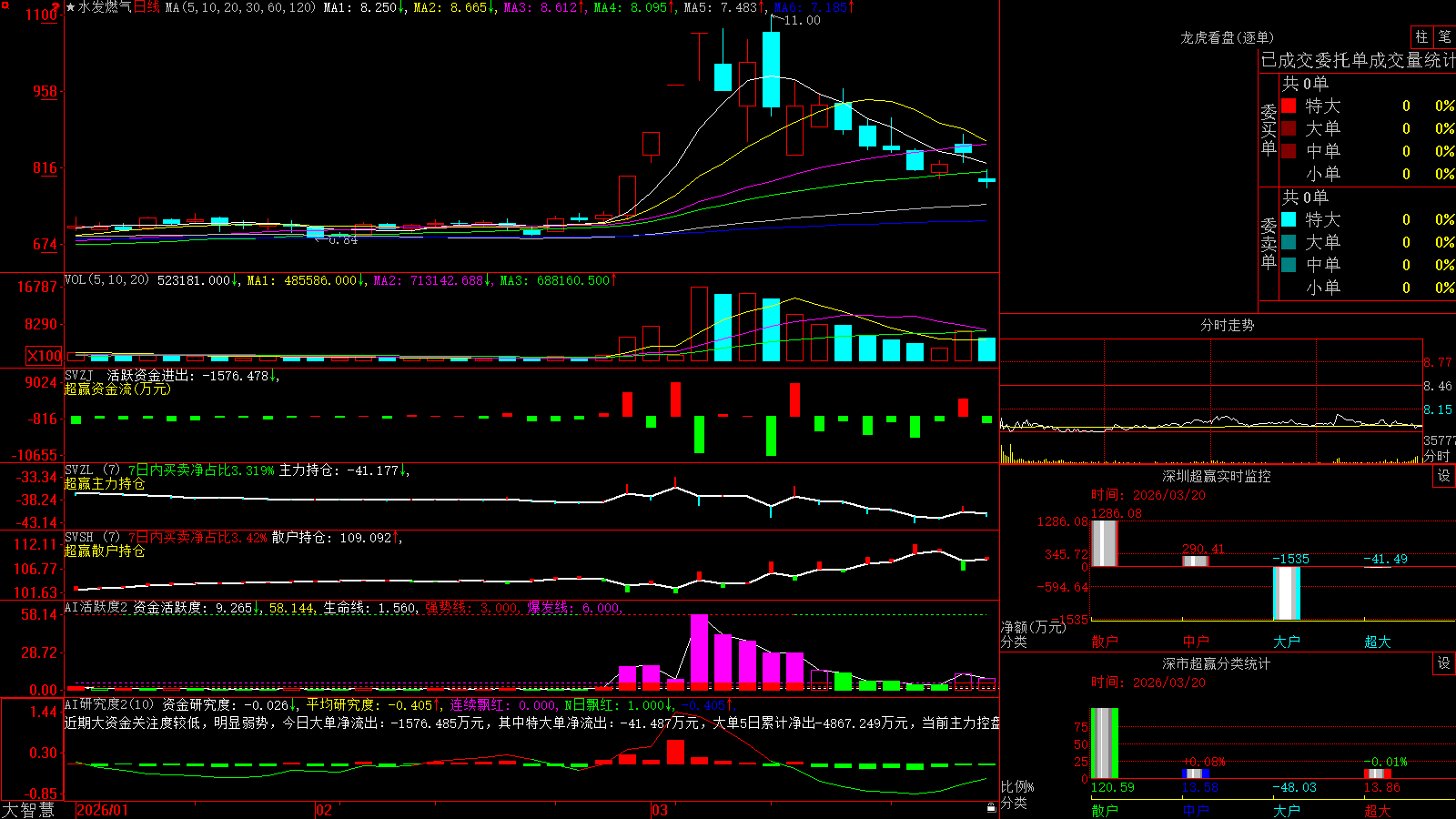The width and height of the screenshot is (1456, 819).
Task: Click the 1286.08 散户 bar in 深圳超赢实时监控
Action: tap(1105, 543)
